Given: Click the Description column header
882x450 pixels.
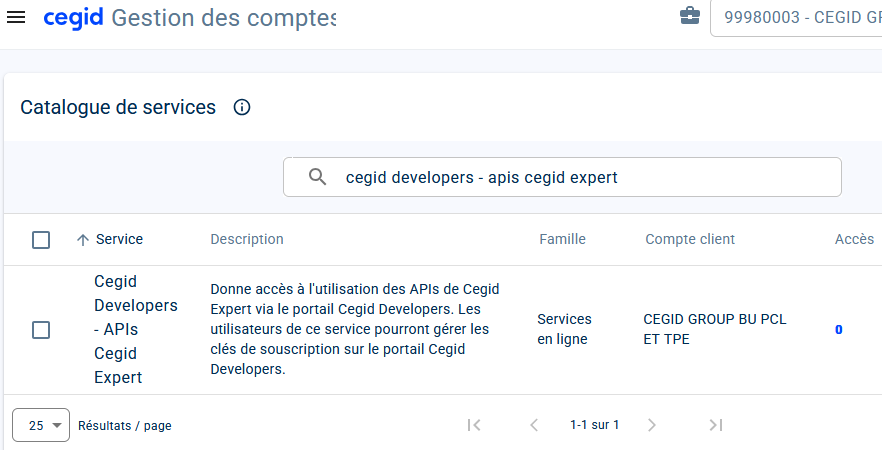Looking at the screenshot, I should [x=247, y=239].
